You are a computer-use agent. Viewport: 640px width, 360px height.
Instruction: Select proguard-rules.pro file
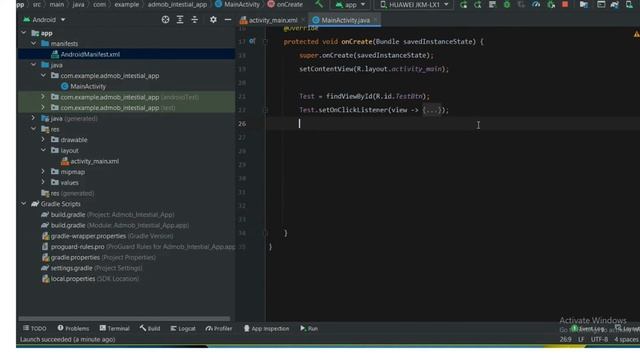point(138,247)
